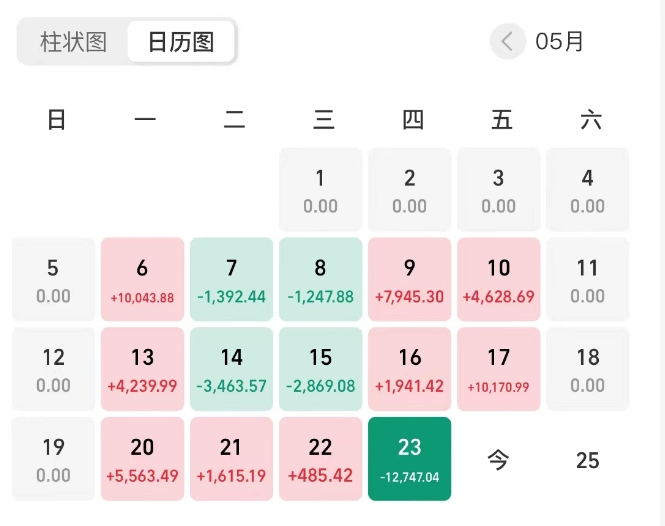This screenshot has width=665, height=526.
Task: Open May 20 with +5,563.49 profit
Action: pyautogui.click(x=142, y=459)
